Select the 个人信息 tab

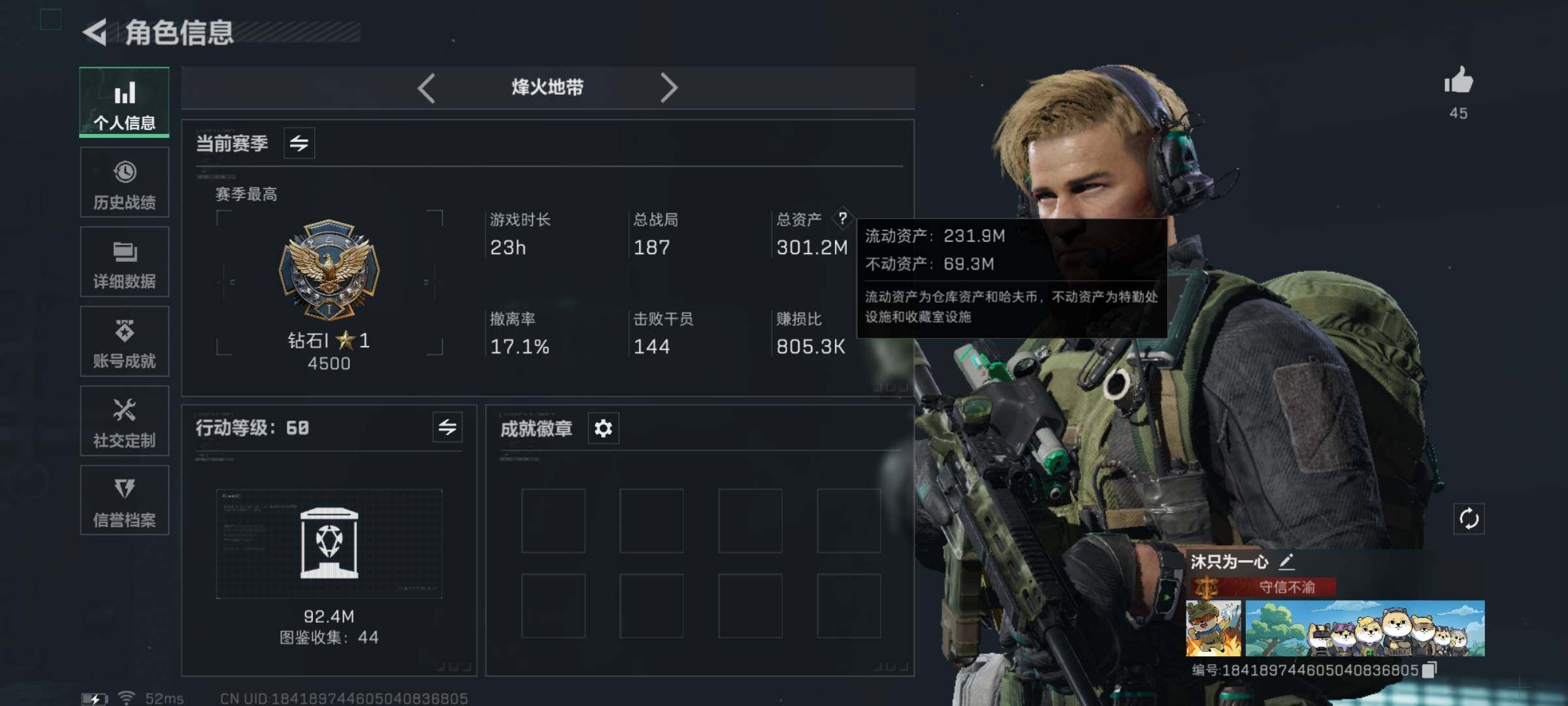[x=124, y=102]
